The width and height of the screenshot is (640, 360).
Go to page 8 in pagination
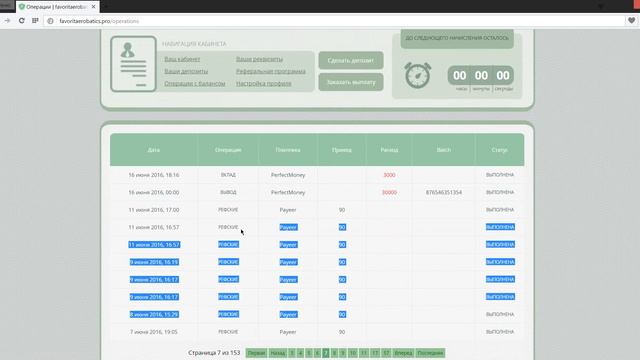(334, 353)
